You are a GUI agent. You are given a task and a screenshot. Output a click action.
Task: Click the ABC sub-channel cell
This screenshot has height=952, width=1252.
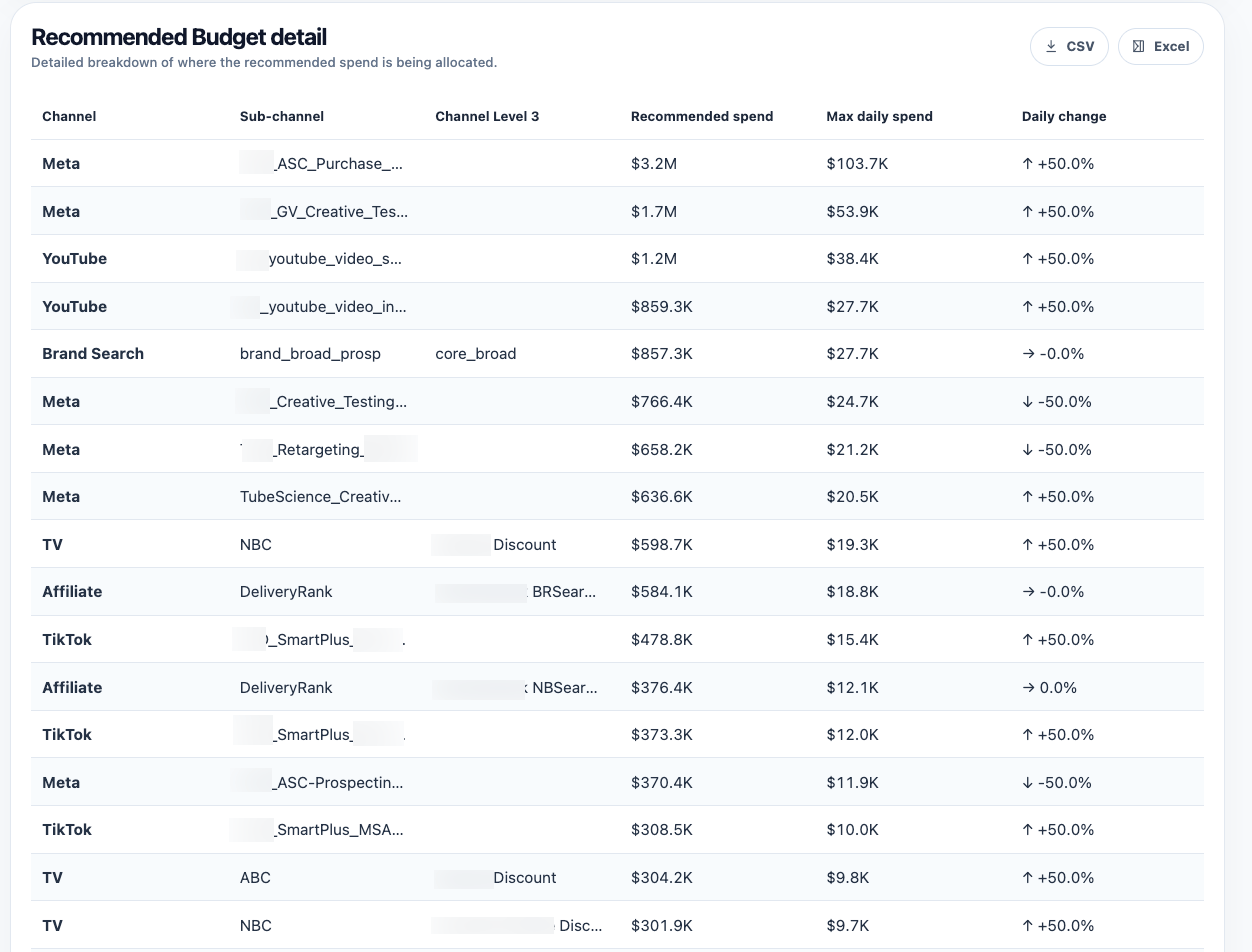255,877
